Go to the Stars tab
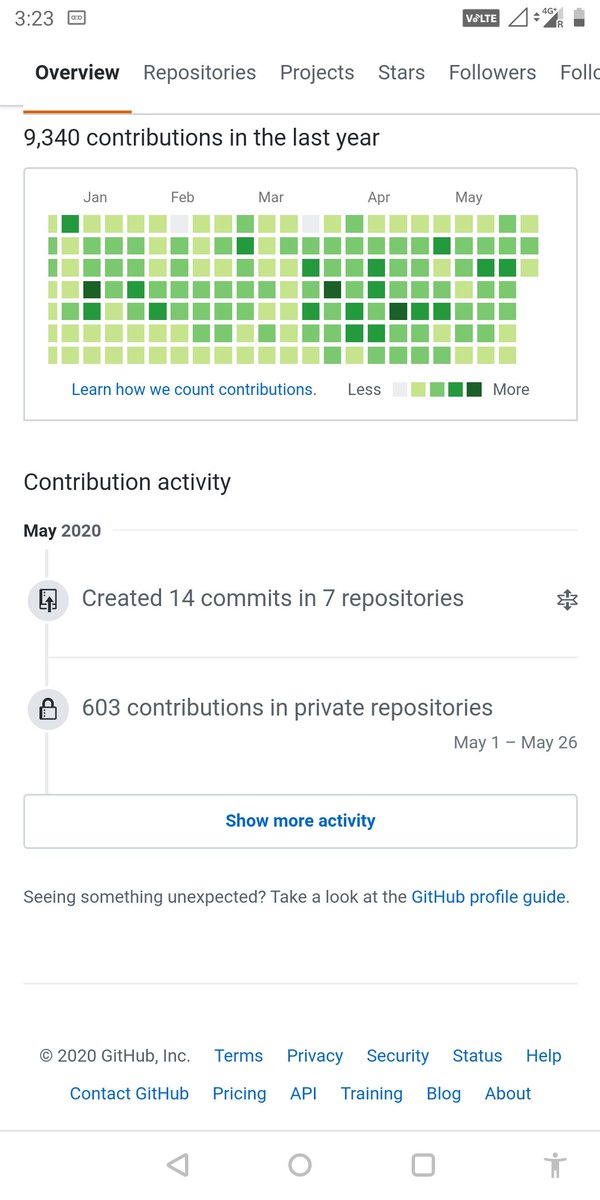600x1200 pixels. (x=401, y=72)
